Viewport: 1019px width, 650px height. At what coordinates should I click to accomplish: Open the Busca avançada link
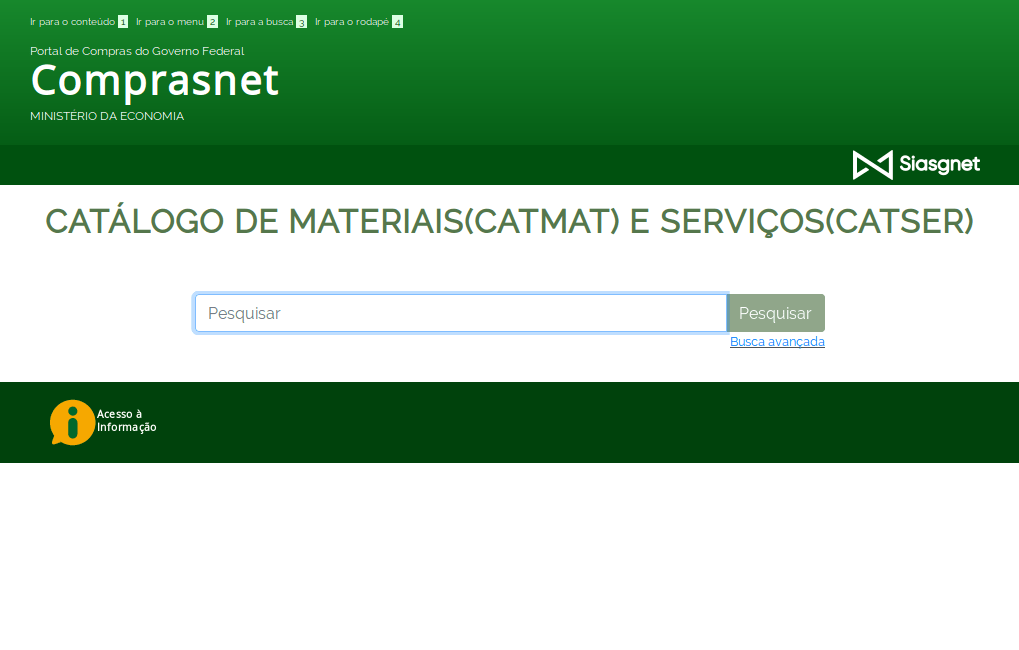pos(777,342)
